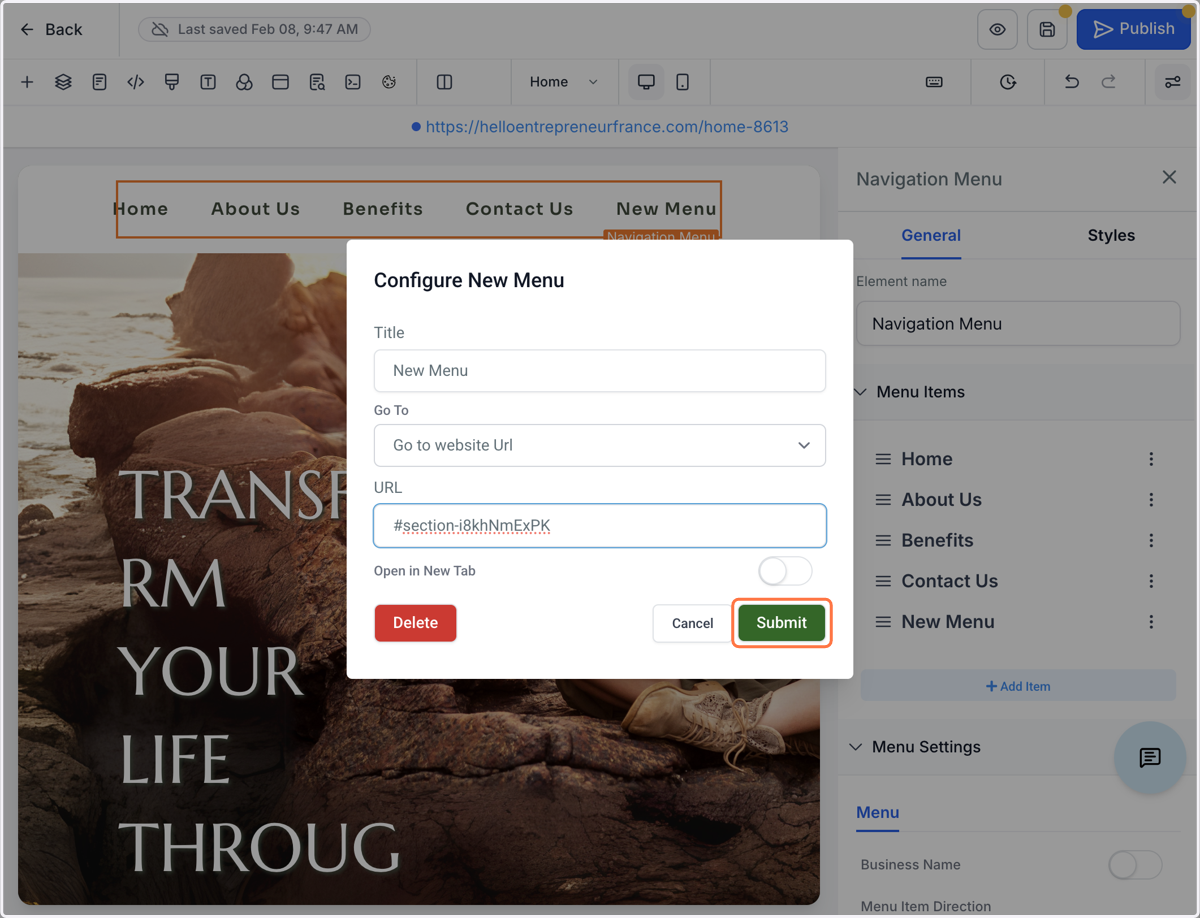The width and height of the screenshot is (1200, 918).
Task: Switch to the Styles tab
Action: [x=1111, y=236]
